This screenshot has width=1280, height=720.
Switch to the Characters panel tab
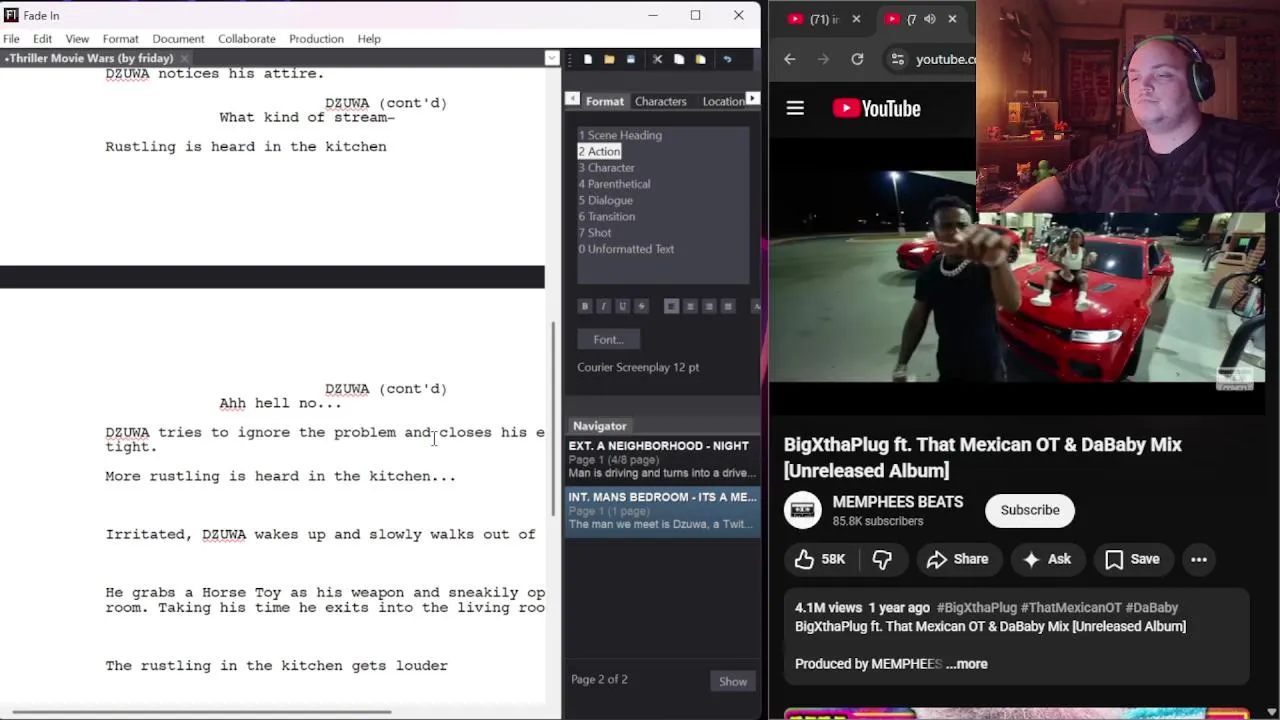pyautogui.click(x=660, y=101)
